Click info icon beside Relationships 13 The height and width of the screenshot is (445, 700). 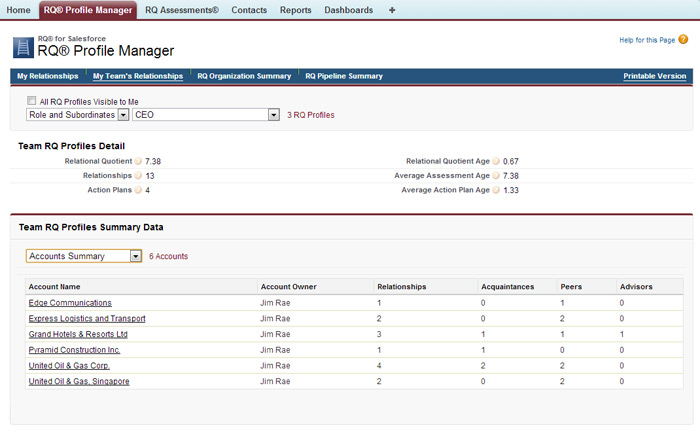tap(138, 175)
